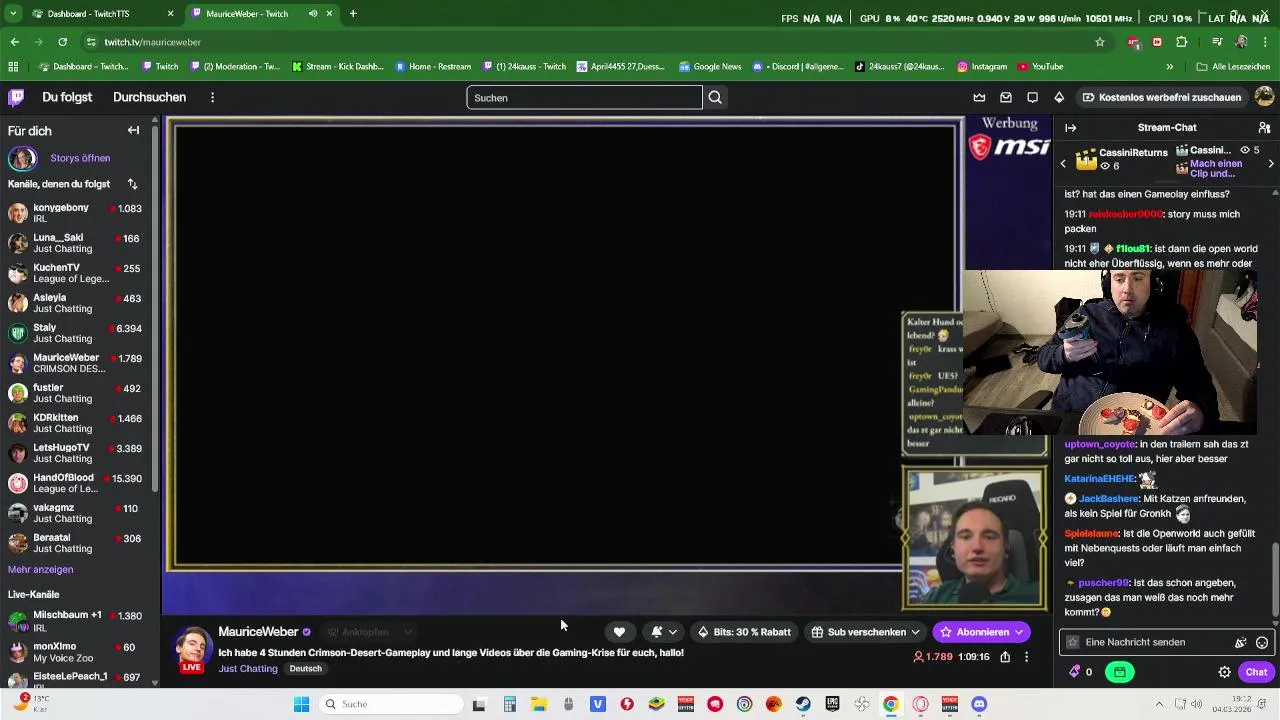The width and height of the screenshot is (1280, 720).
Task: Click the Deutsch language tag
Action: coord(306,668)
